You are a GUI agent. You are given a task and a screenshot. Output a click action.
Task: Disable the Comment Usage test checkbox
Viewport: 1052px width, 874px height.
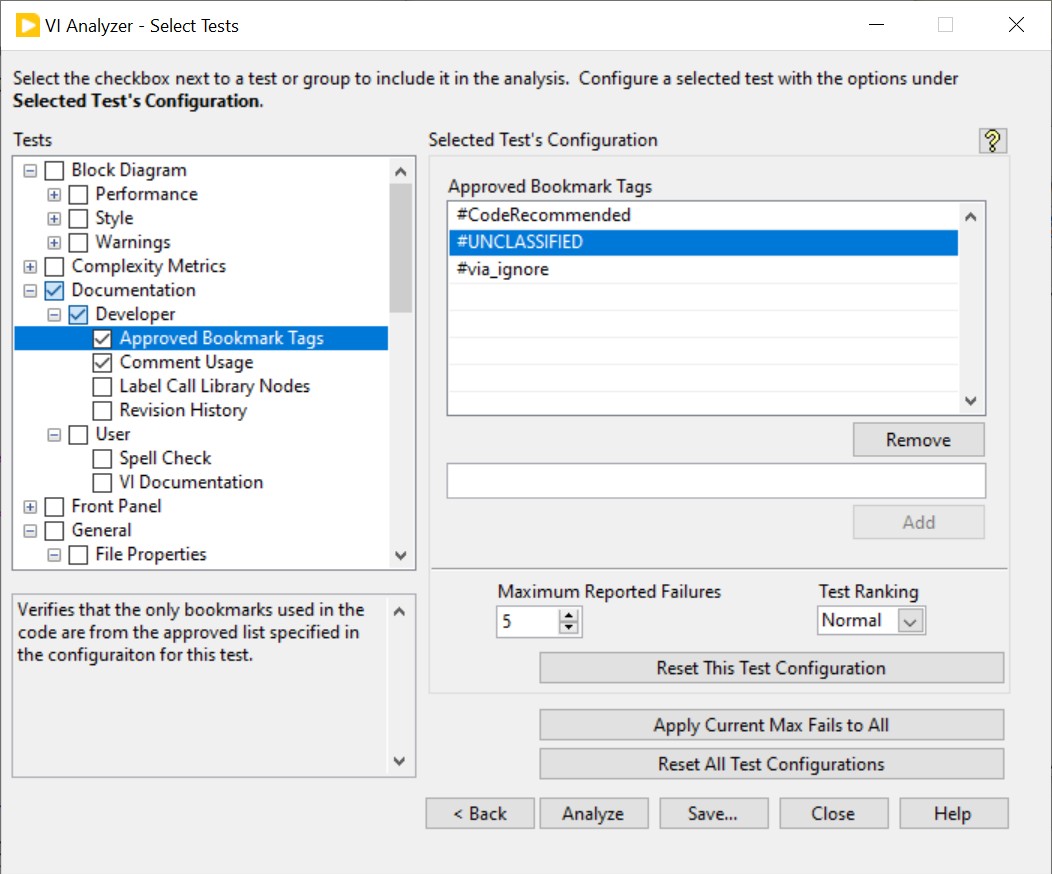[102, 363]
